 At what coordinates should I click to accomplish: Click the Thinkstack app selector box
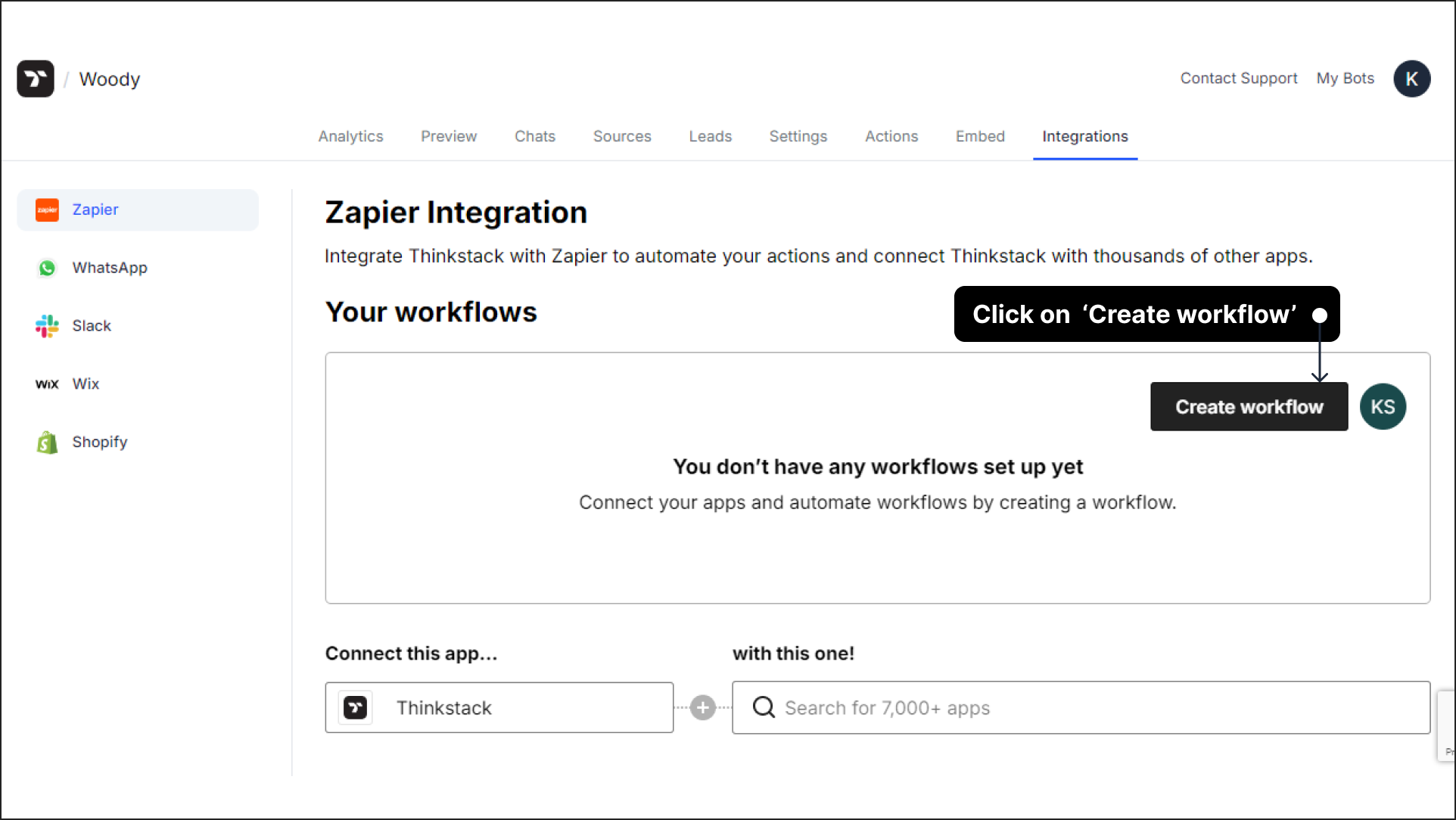tap(499, 708)
